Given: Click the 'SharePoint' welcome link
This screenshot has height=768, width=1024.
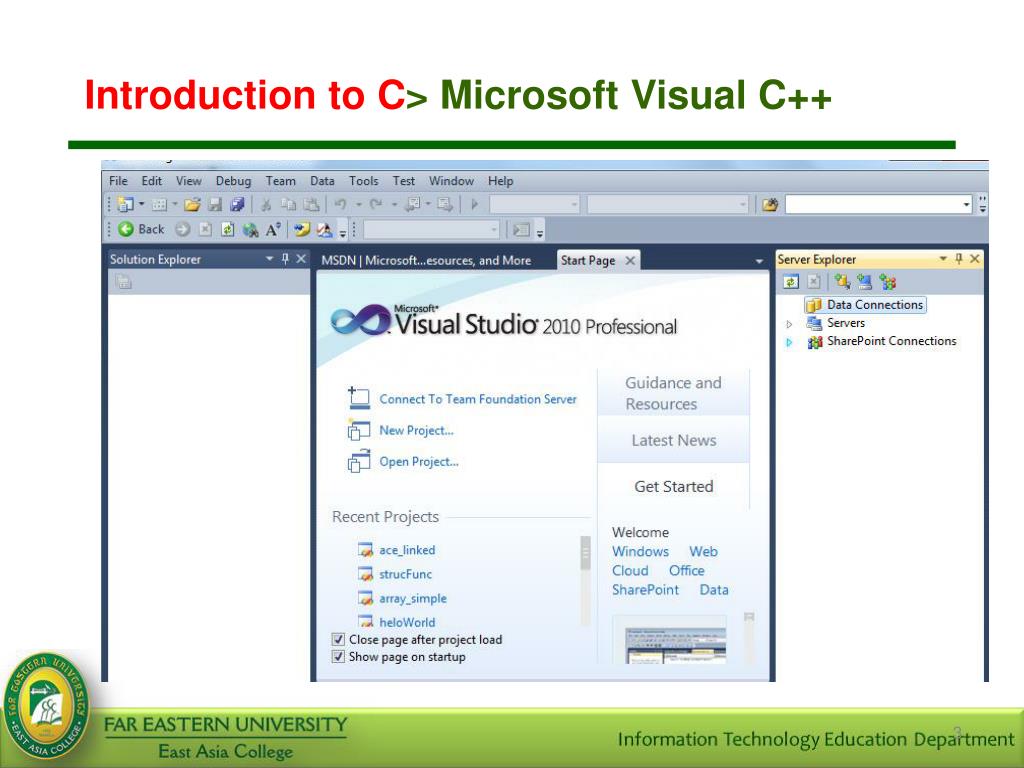Looking at the screenshot, I should click(645, 590).
